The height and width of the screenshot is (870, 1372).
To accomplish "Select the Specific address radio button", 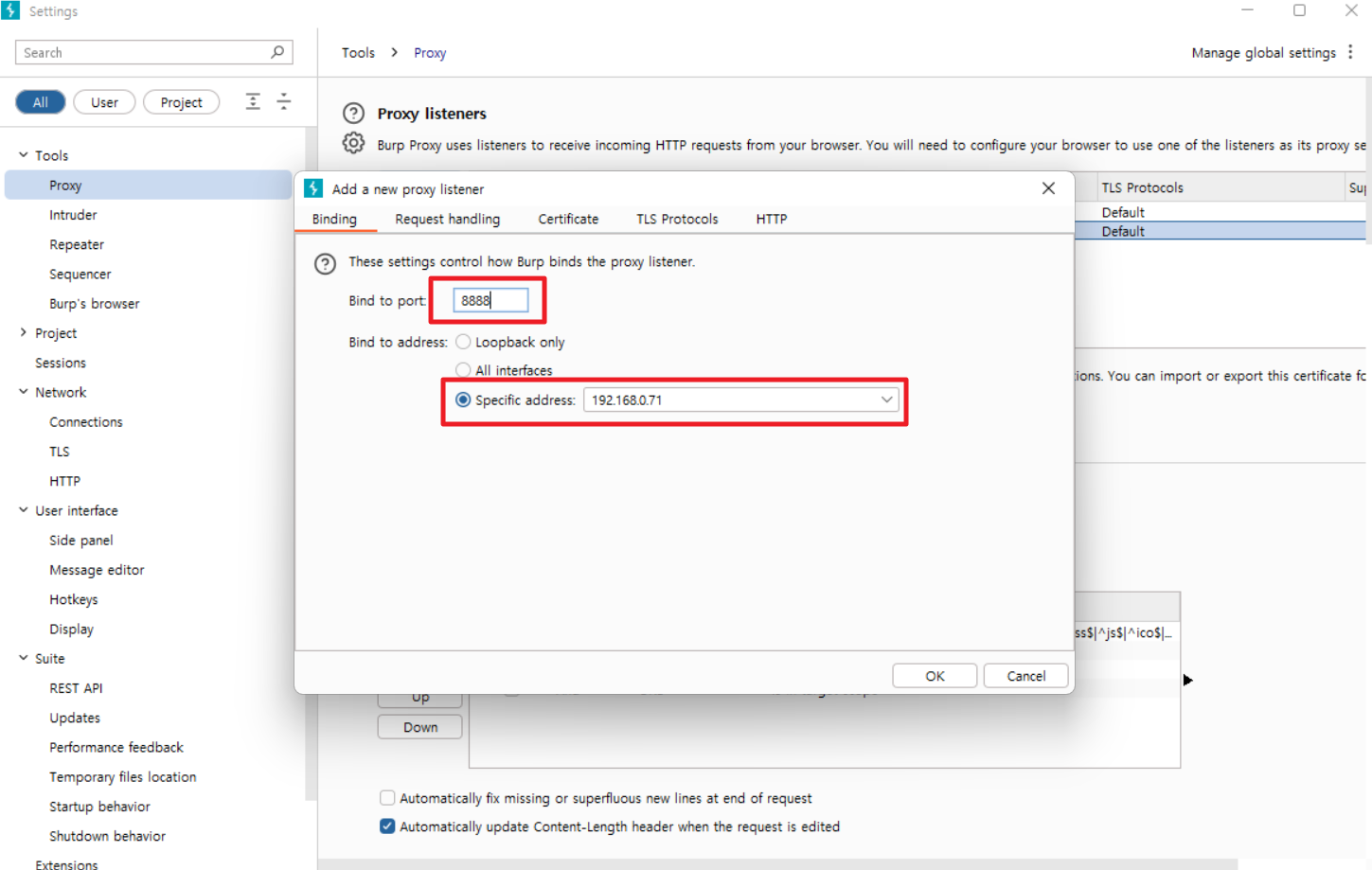I will point(463,399).
